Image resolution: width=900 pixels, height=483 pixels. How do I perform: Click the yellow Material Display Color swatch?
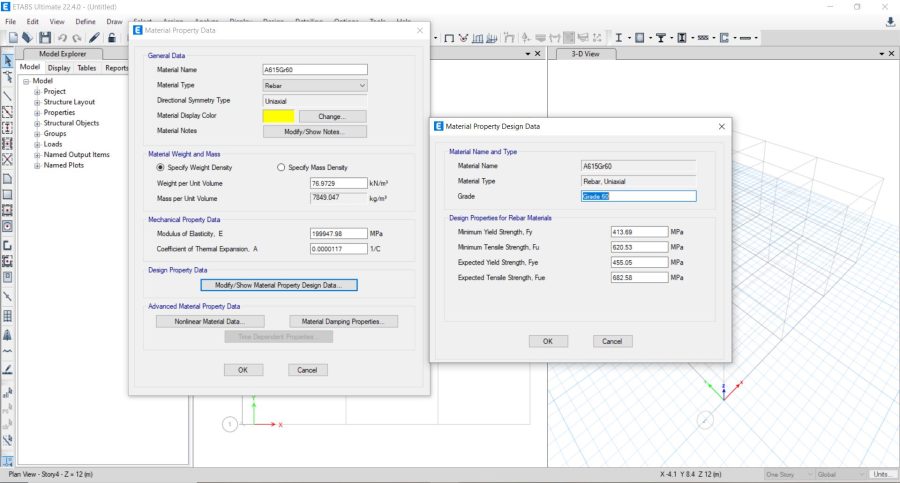click(x=278, y=117)
